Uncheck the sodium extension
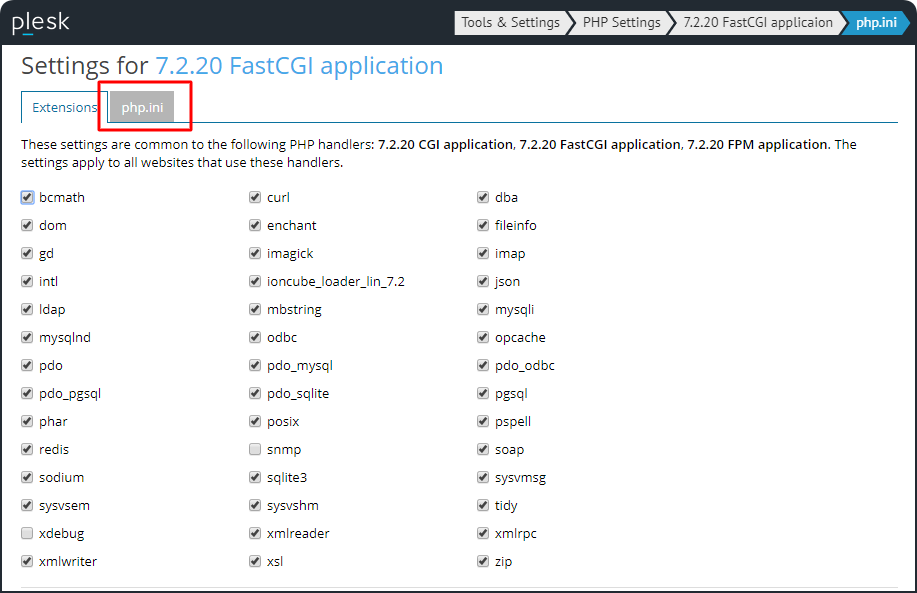This screenshot has width=917, height=593. 27,477
